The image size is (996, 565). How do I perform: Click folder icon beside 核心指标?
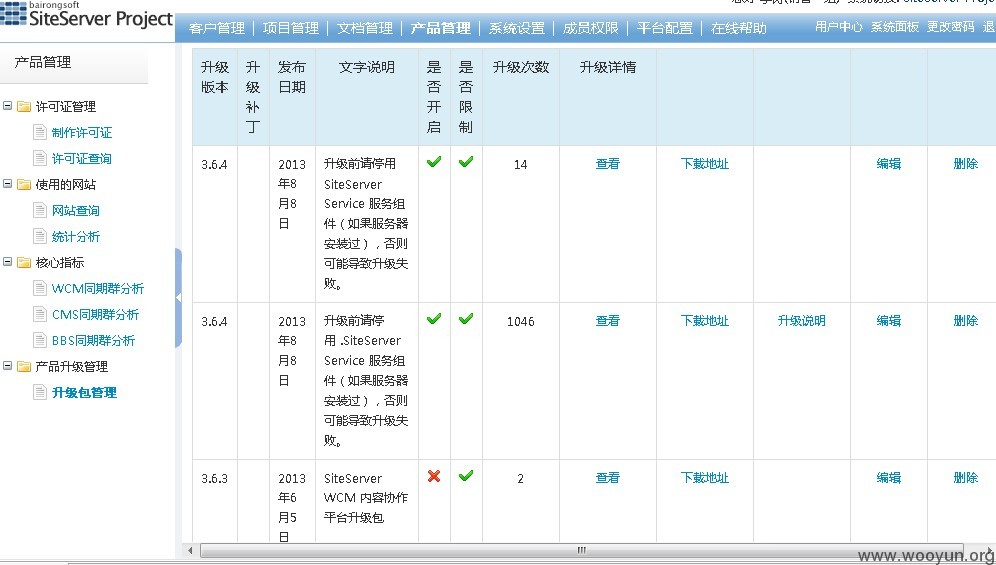point(24,262)
